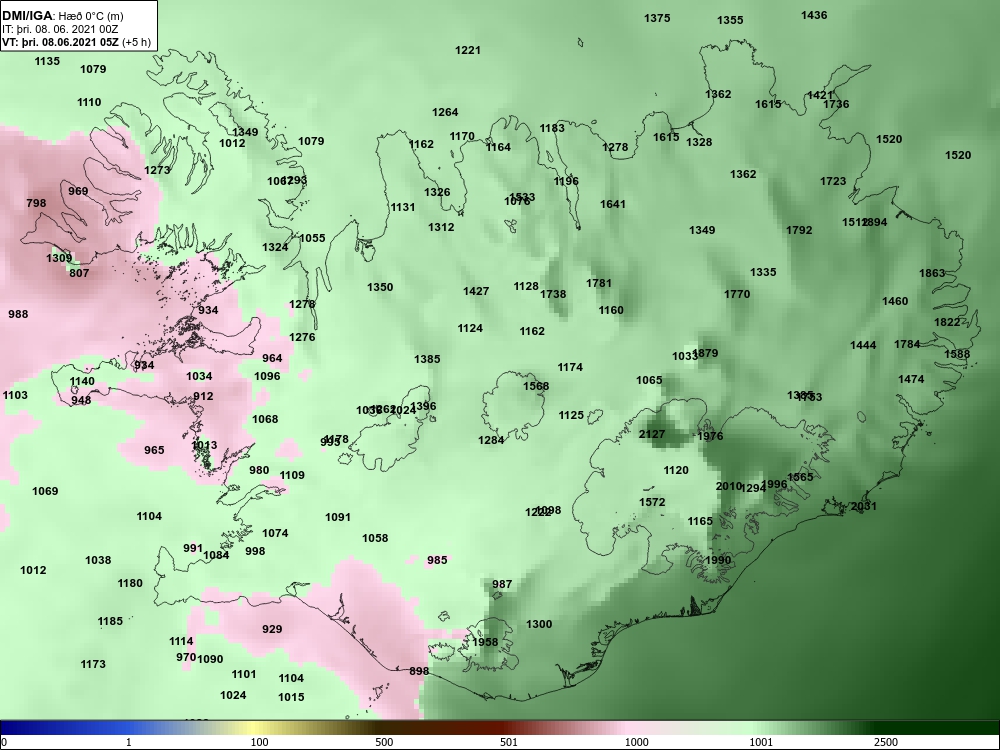Click the 2031 value on the southeast coast
Screen dimensions: 1000x750
tap(864, 506)
